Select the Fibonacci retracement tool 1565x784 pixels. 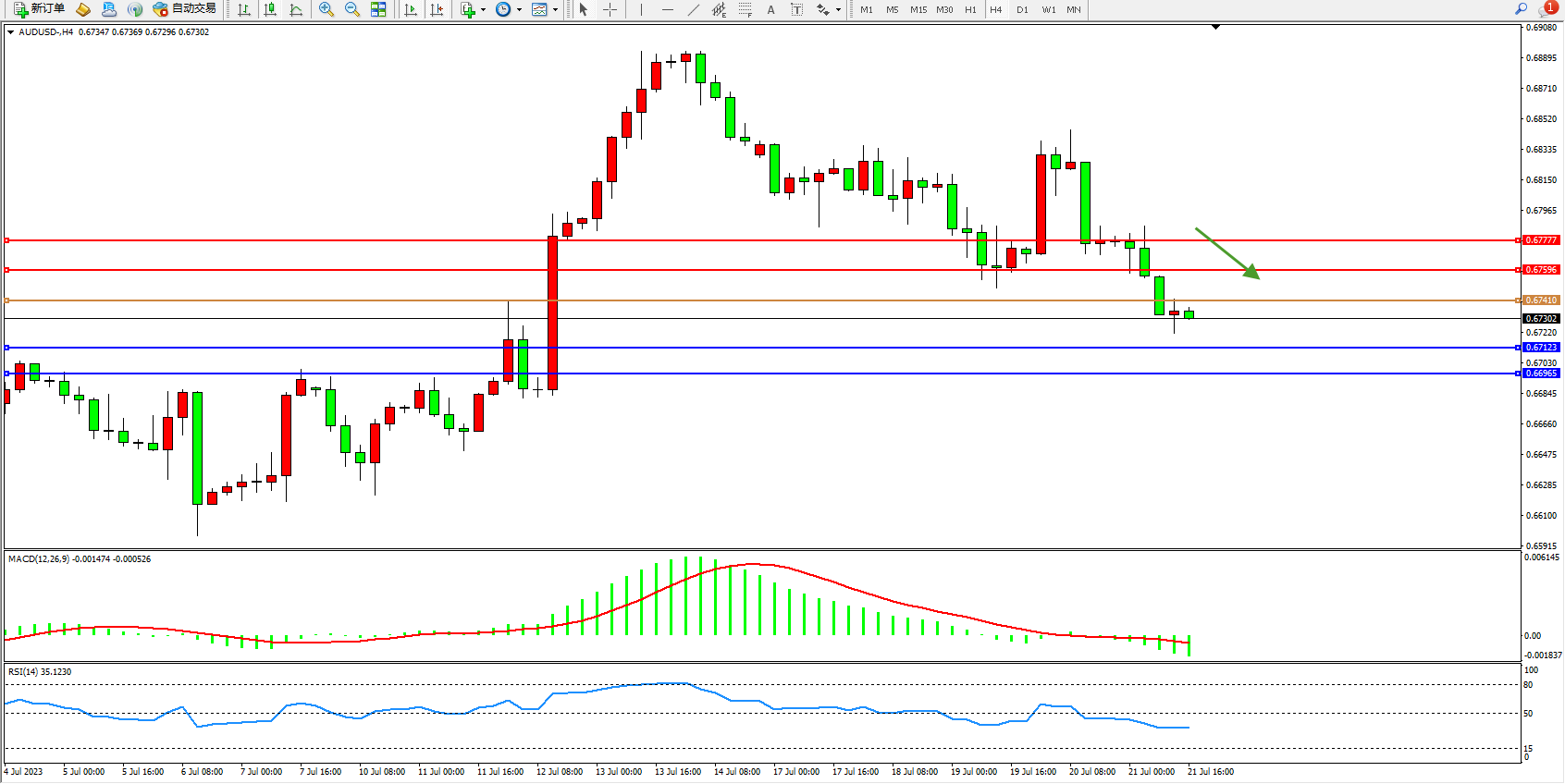746,9
